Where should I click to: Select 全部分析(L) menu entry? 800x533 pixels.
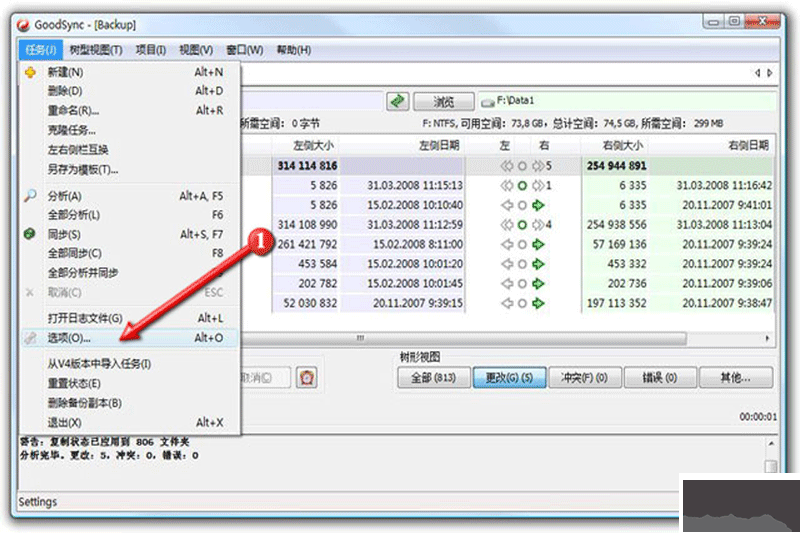130,215
